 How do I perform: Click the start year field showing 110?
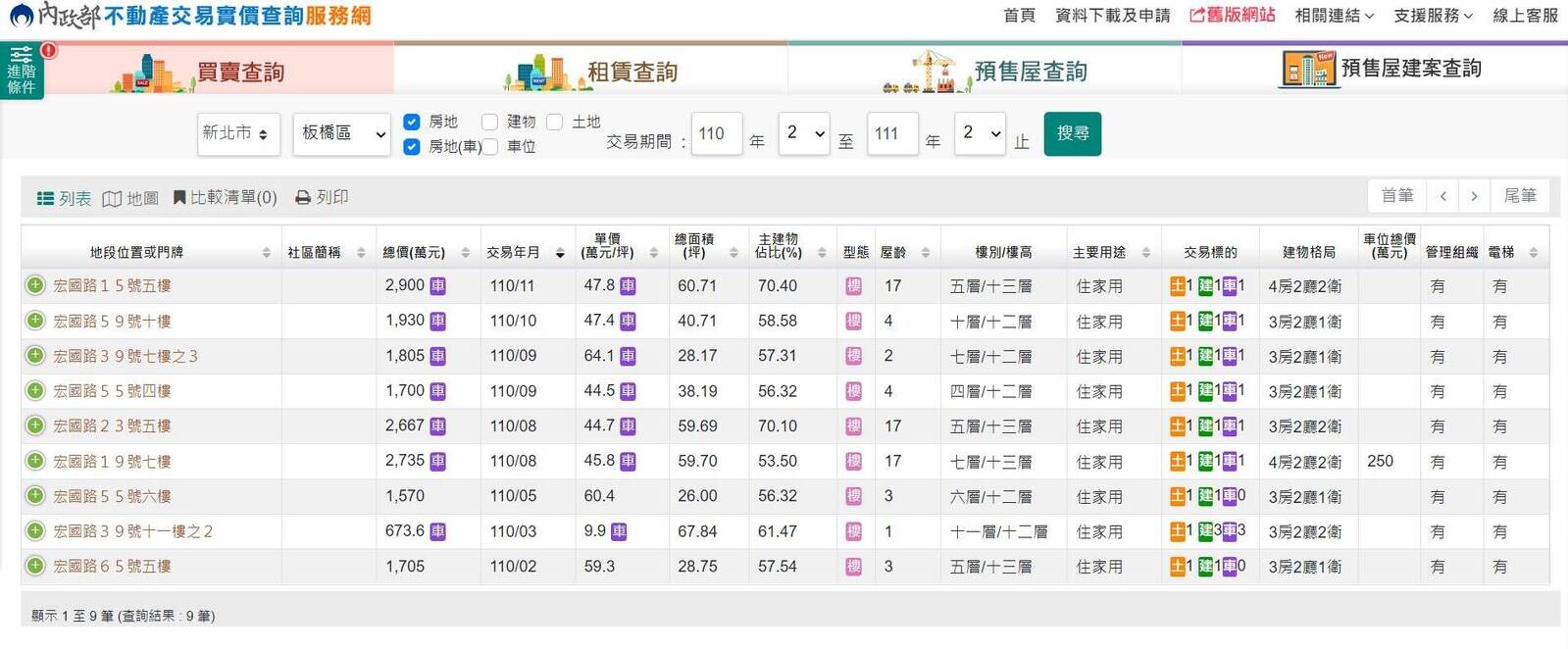tap(716, 133)
